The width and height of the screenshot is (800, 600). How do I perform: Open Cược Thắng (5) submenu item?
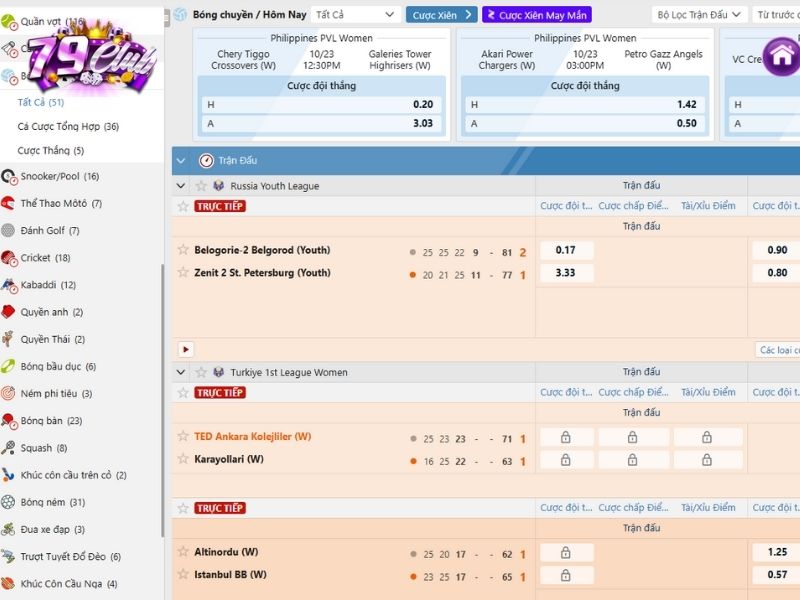[x=51, y=151]
